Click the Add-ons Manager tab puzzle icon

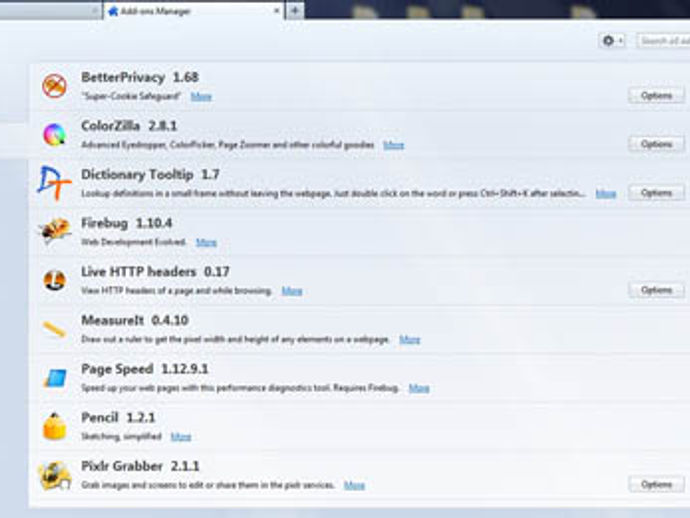point(113,11)
